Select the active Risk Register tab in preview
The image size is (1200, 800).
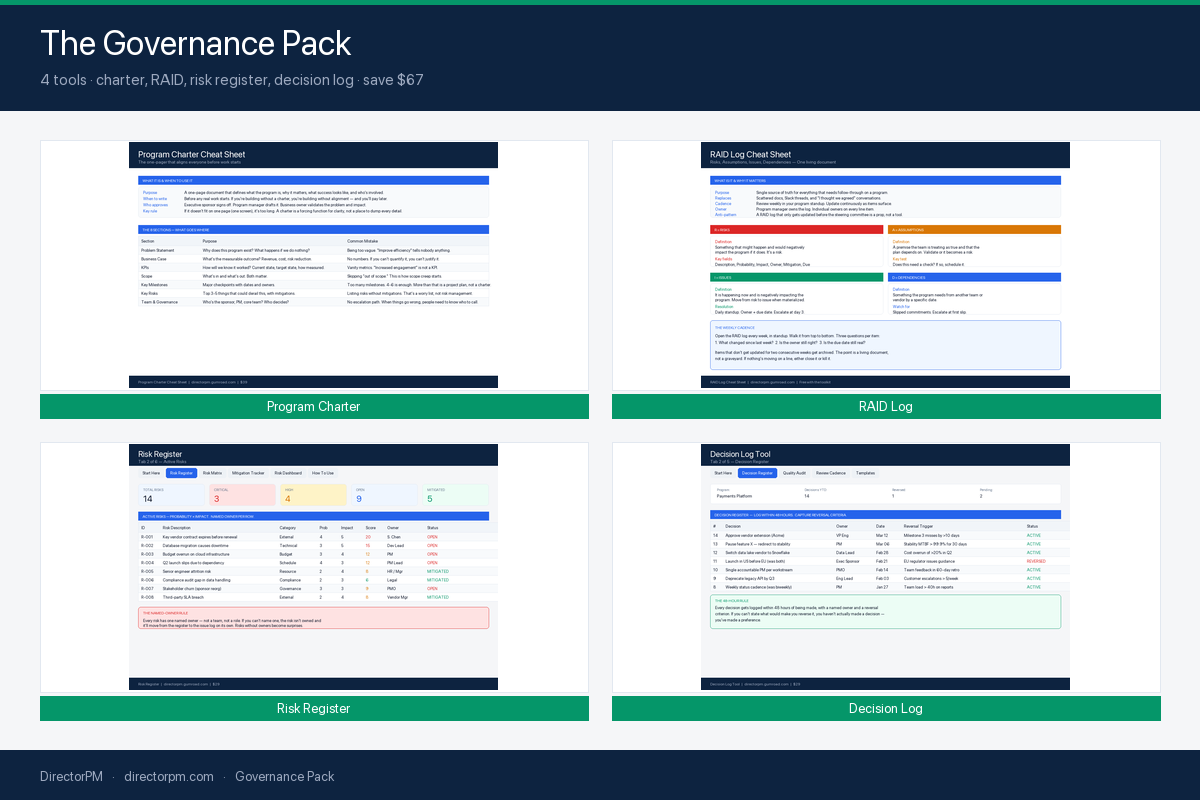[x=181, y=473]
